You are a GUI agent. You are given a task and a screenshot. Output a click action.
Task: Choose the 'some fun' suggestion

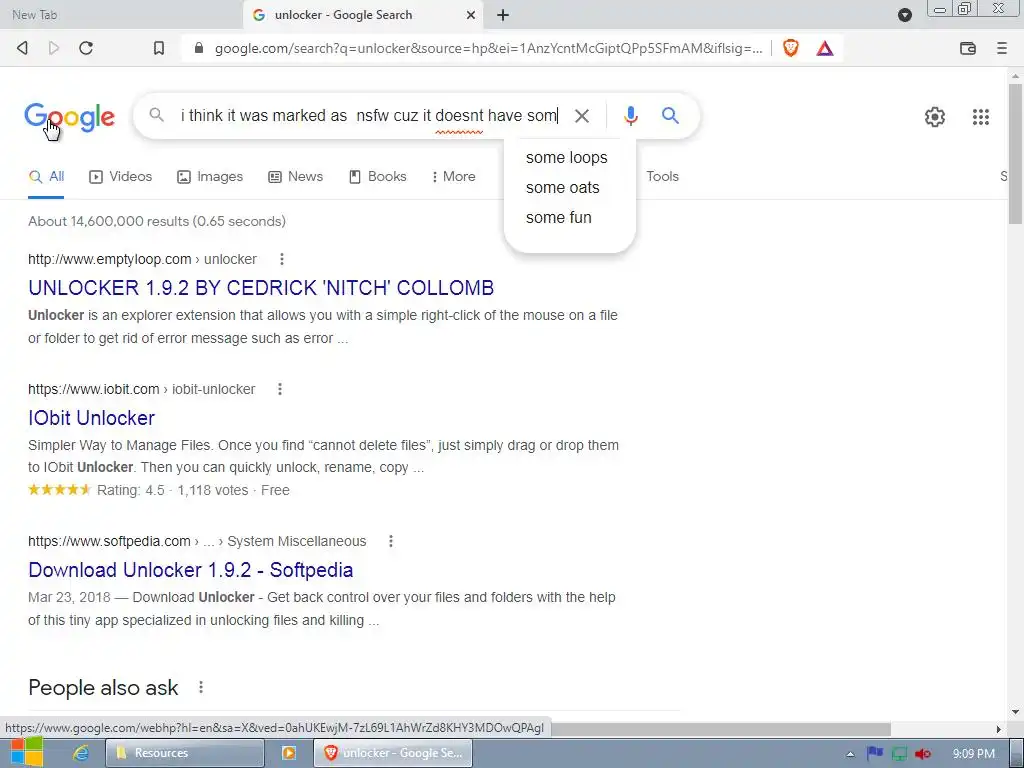[559, 217]
